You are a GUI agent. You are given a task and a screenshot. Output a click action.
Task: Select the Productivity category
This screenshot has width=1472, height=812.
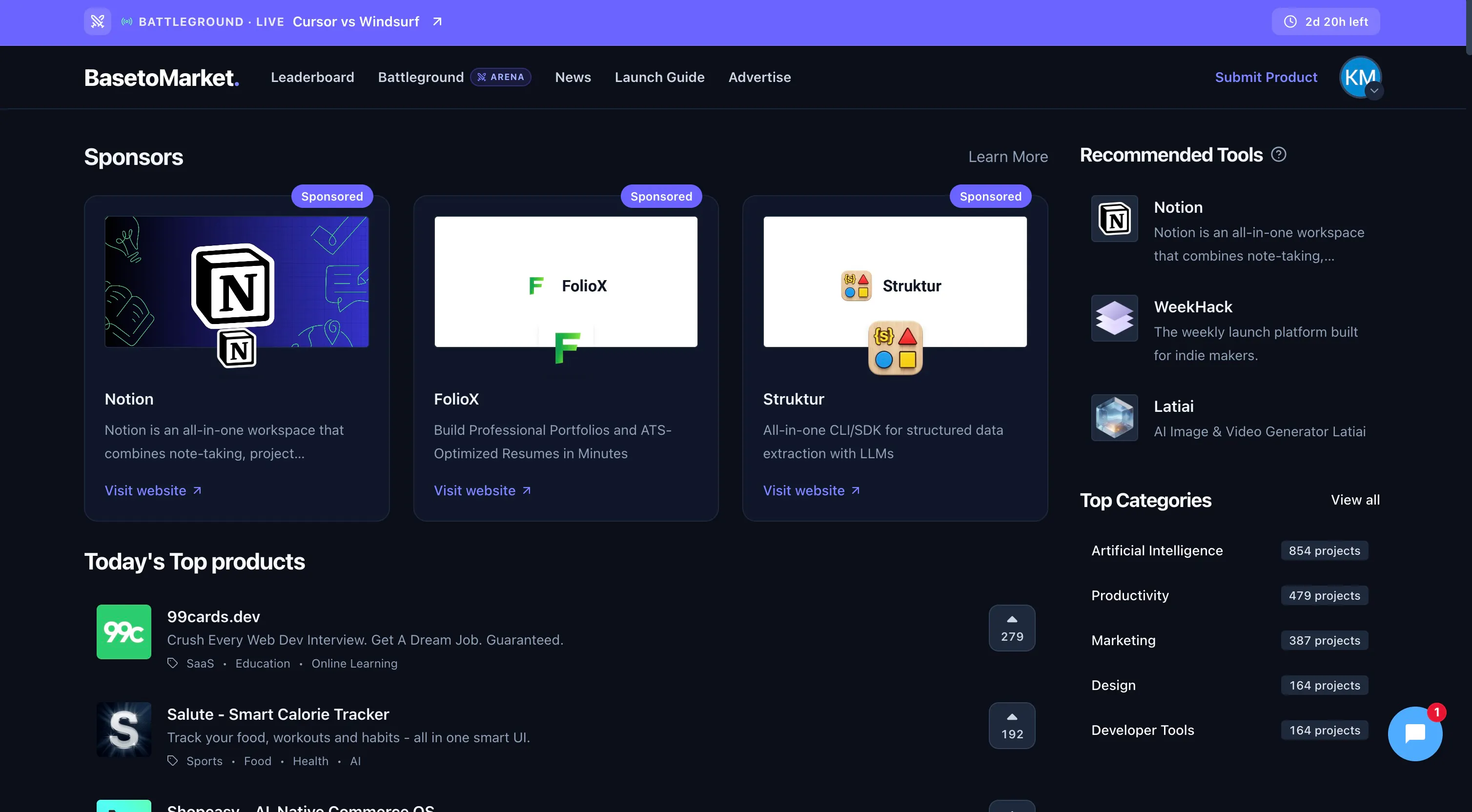pos(1230,595)
